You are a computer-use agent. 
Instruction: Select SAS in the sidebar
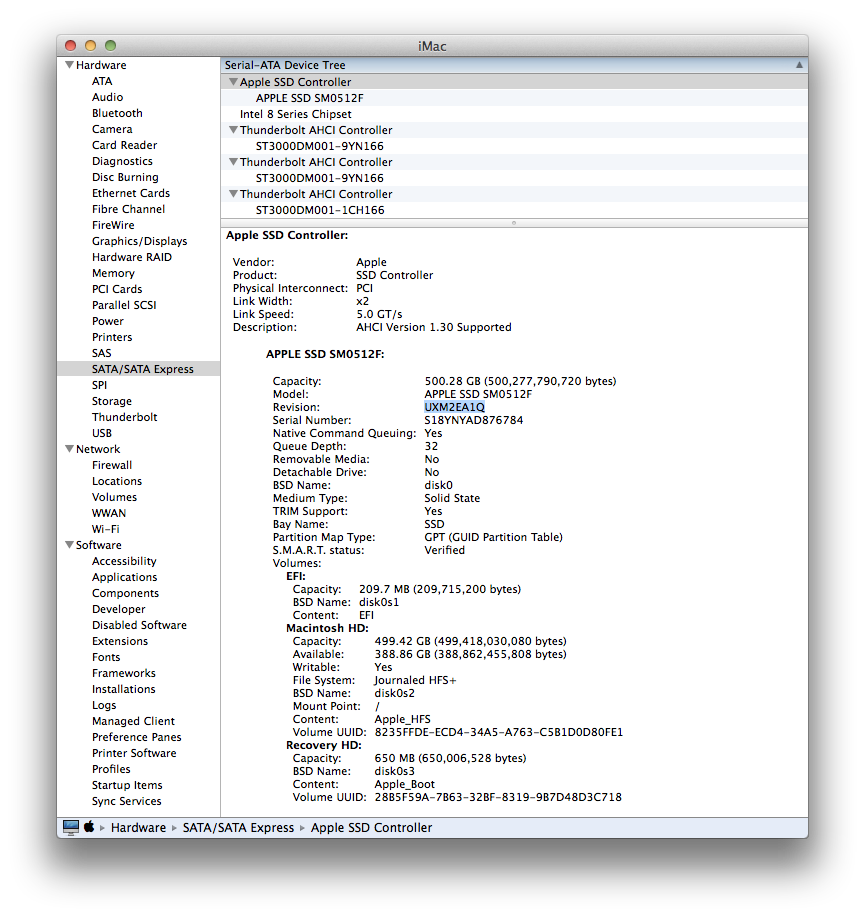coord(101,353)
